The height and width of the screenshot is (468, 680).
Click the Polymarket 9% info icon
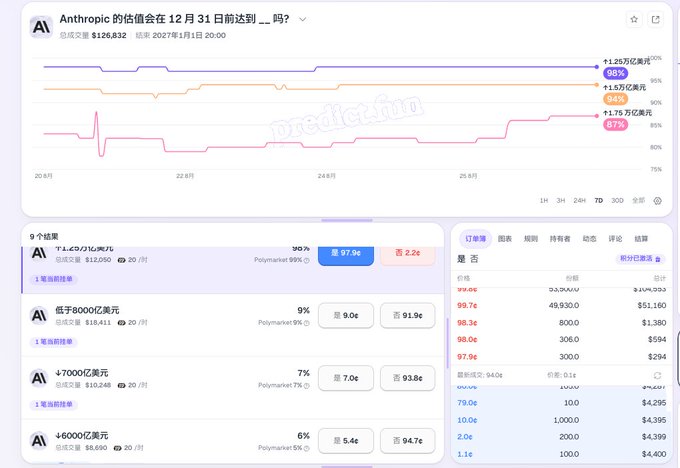[x=307, y=323]
